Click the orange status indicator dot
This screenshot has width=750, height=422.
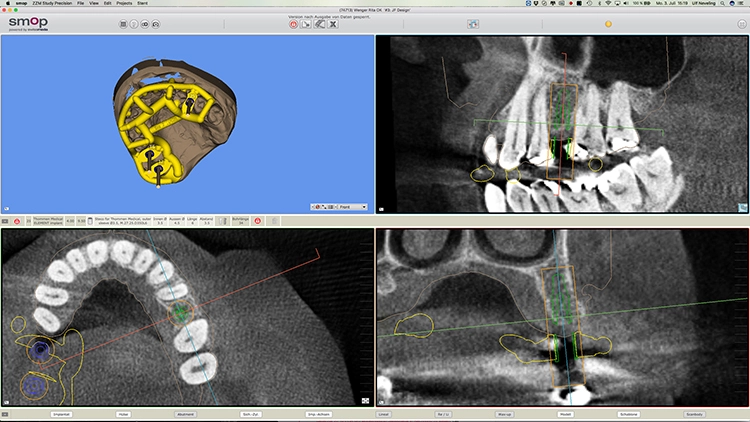click(608, 24)
